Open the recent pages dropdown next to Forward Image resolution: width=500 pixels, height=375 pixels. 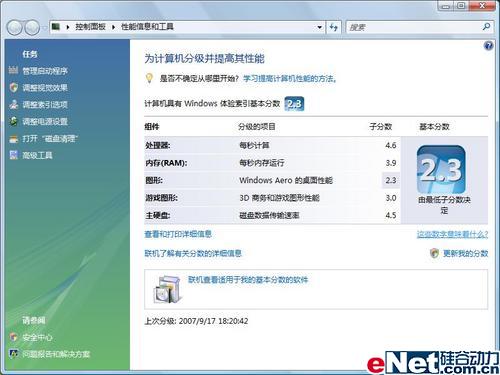point(44,28)
